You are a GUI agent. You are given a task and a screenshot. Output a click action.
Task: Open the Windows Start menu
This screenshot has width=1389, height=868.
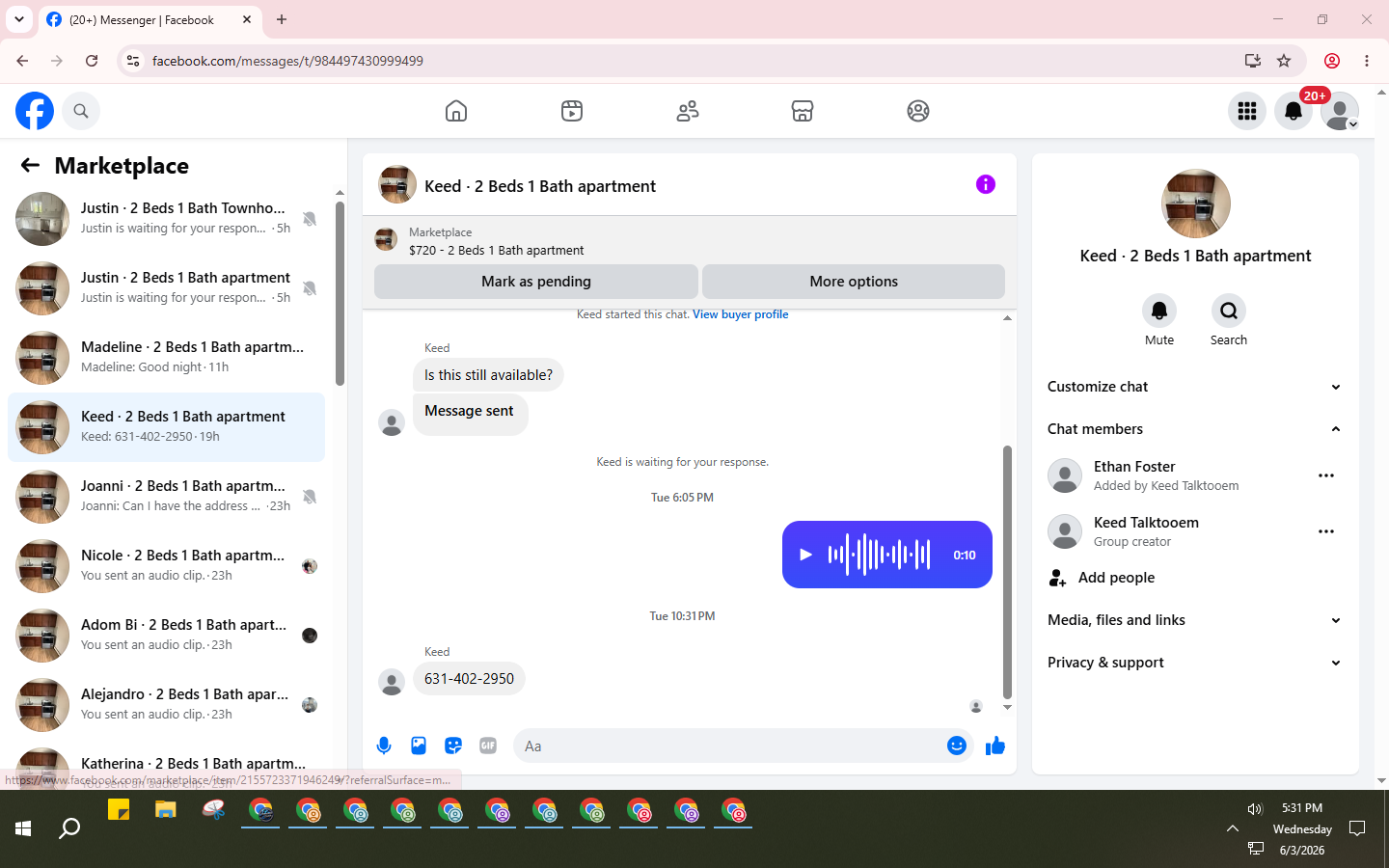coord(23,828)
